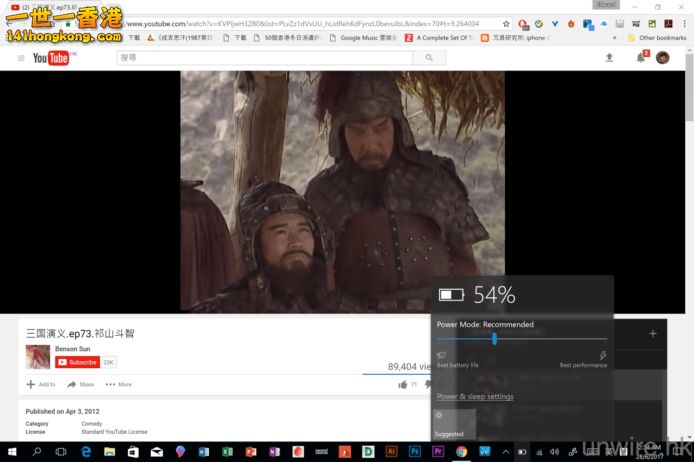
Task: Expand the bookmarks overflow chevron
Action: tap(614, 38)
